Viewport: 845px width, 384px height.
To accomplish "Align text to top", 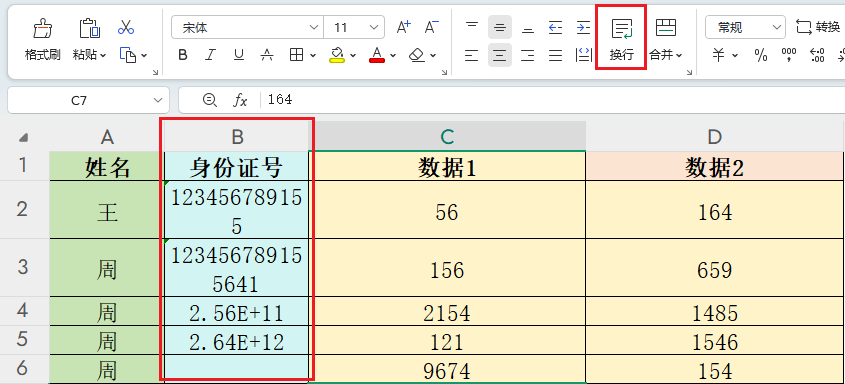I will 472,26.
